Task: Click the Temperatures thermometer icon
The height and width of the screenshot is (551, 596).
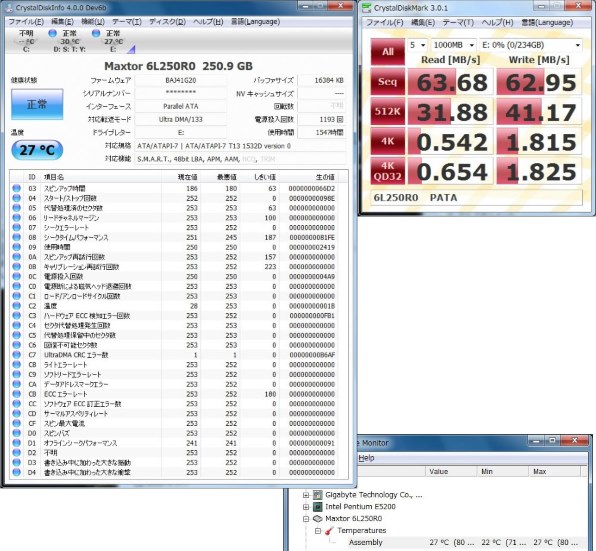Action: tap(330, 530)
